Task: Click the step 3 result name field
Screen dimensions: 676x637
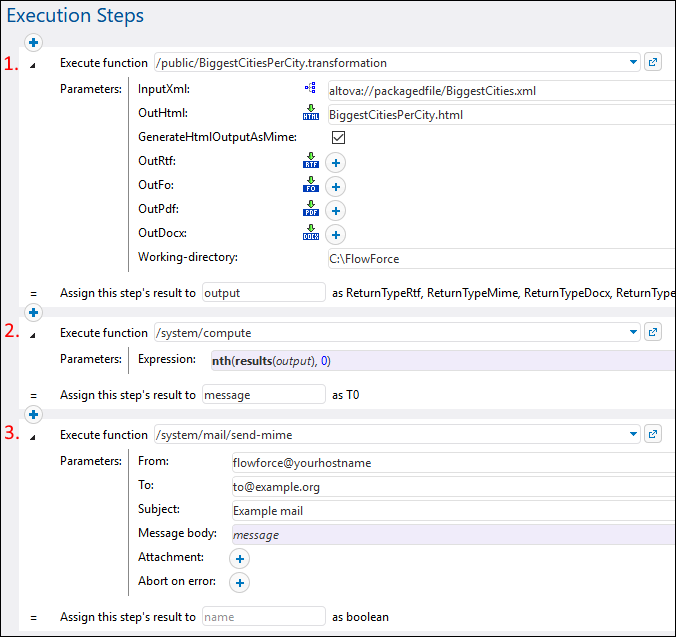Action: pos(263,617)
